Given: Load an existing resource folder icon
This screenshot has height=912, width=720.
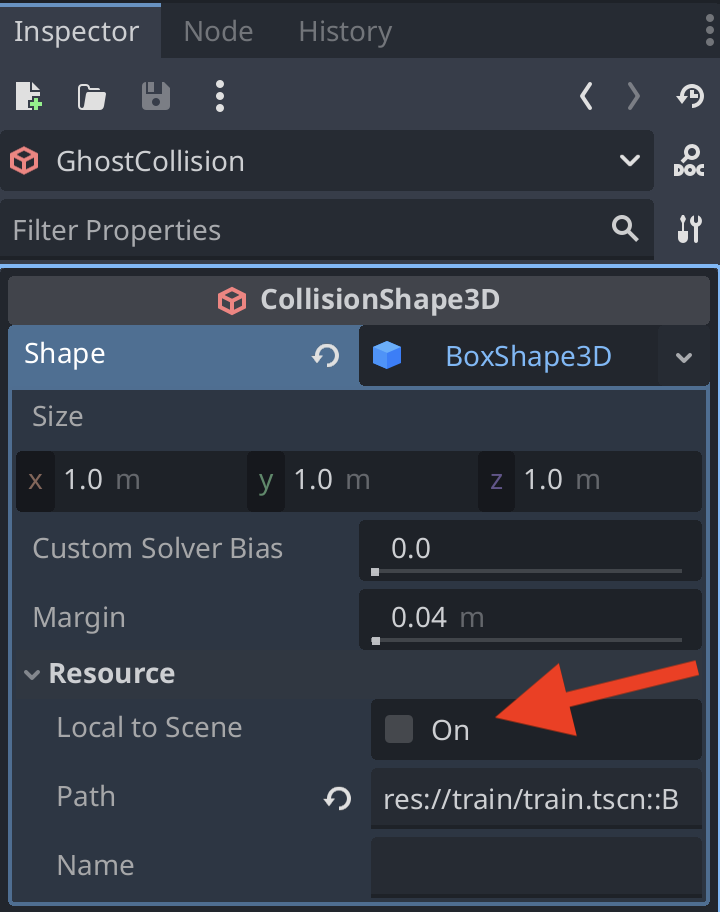Looking at the screenshot, I should coord(91,97).
